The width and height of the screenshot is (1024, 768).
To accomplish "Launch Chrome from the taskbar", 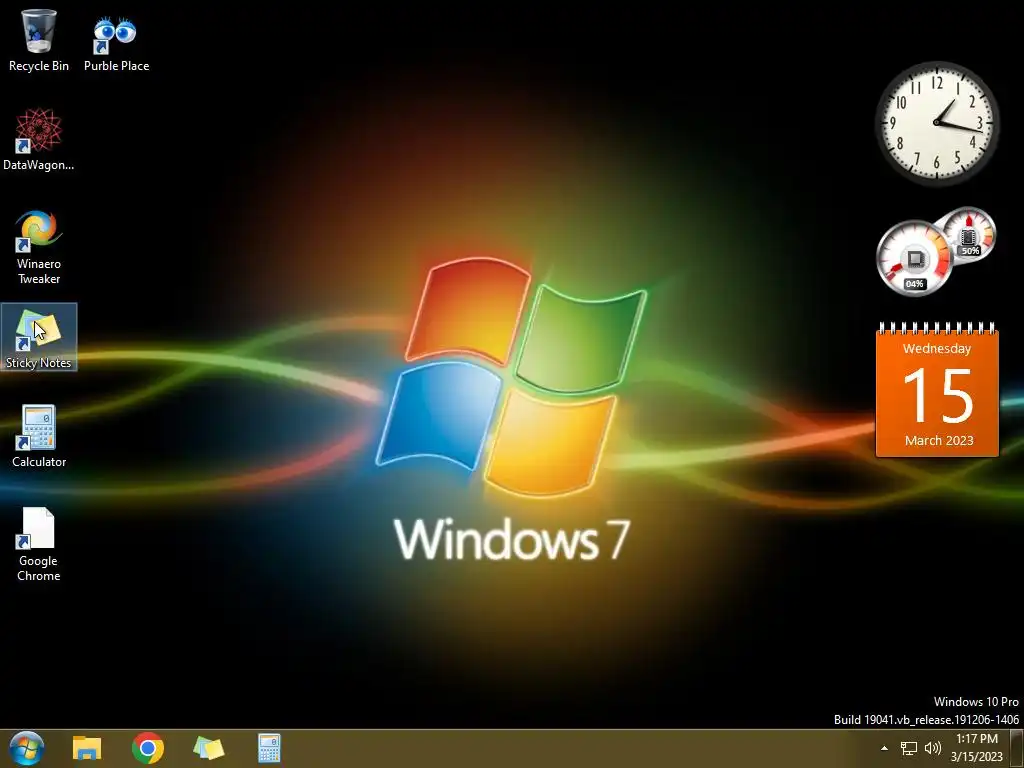I will click(x=148, y=748).
